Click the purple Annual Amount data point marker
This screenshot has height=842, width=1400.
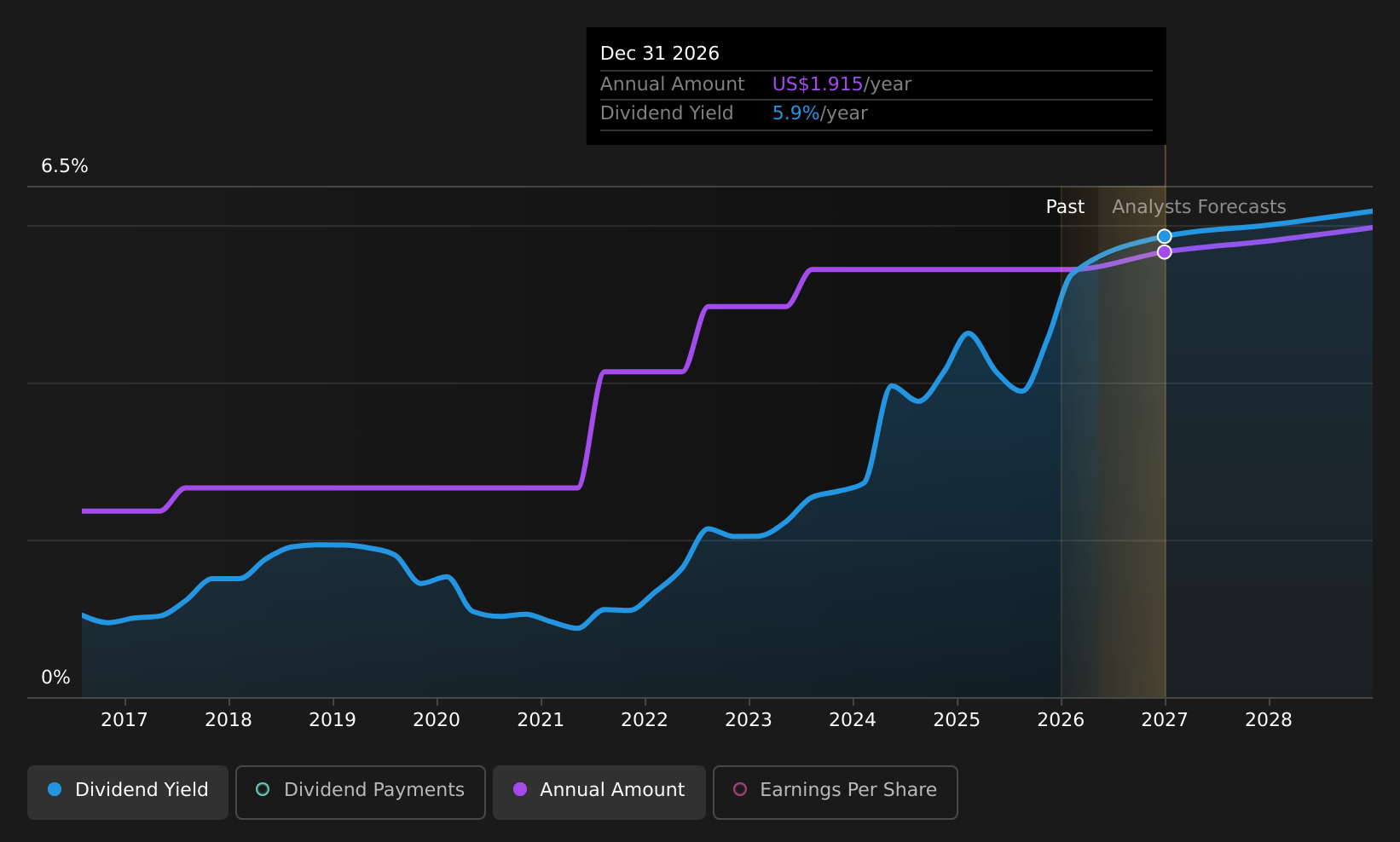[x=1164, y=251]
